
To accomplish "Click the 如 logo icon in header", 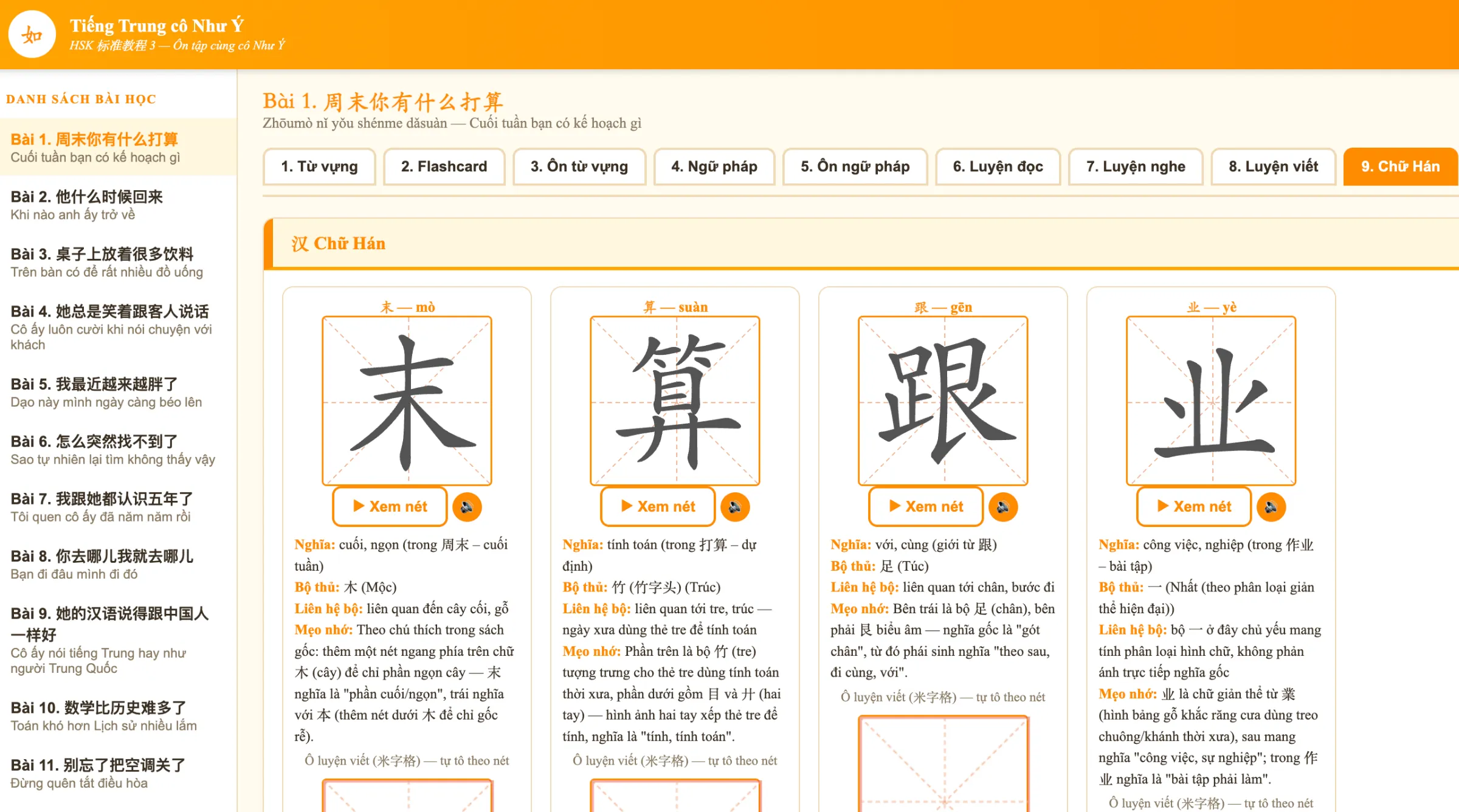I will [x=32, y=35].
